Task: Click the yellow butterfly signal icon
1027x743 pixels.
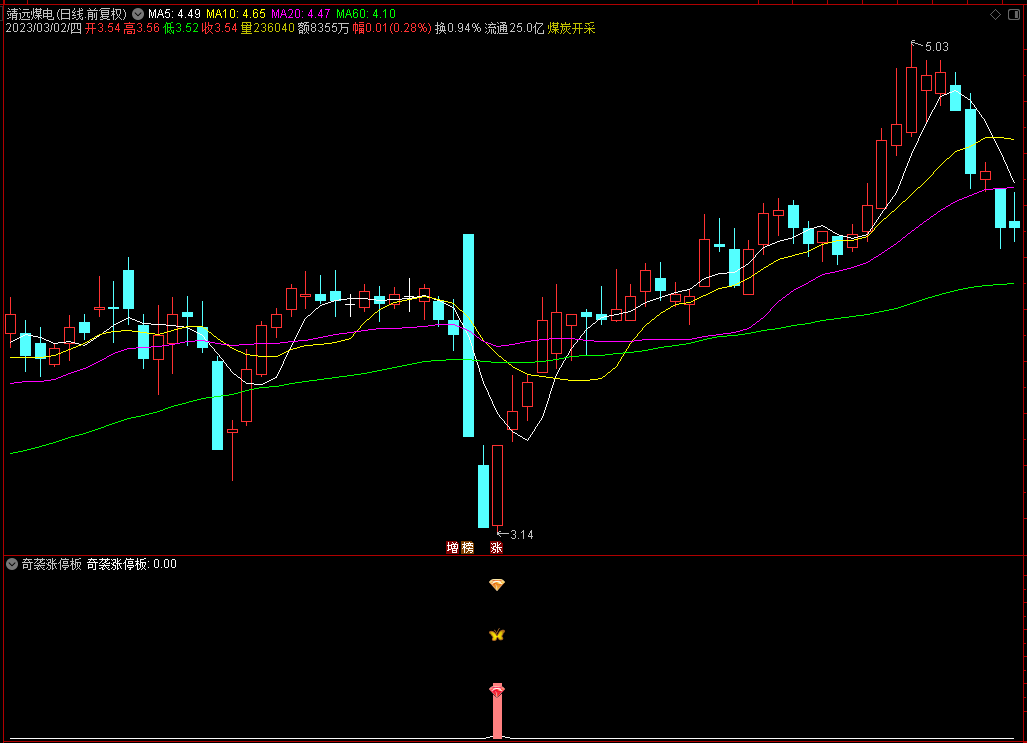Action: click(497, 635)
